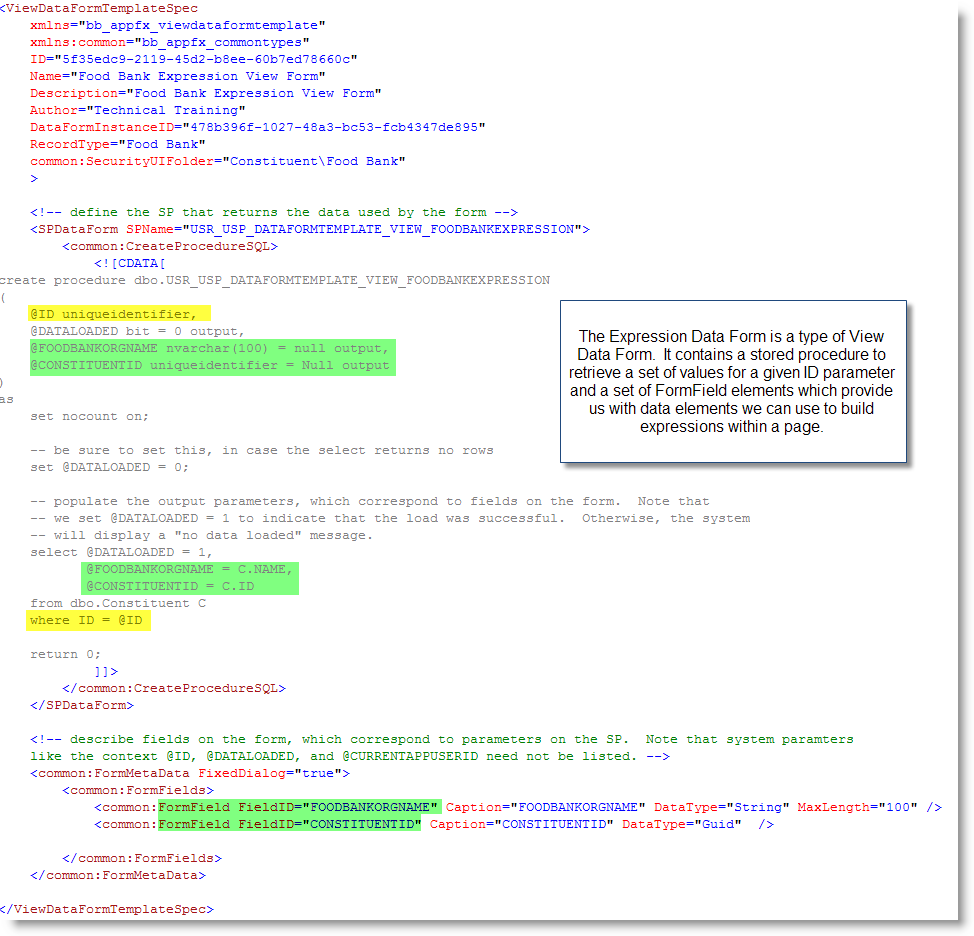
Task: Click the closing </common:FormFields> tag
Action: tap(142, 858)
